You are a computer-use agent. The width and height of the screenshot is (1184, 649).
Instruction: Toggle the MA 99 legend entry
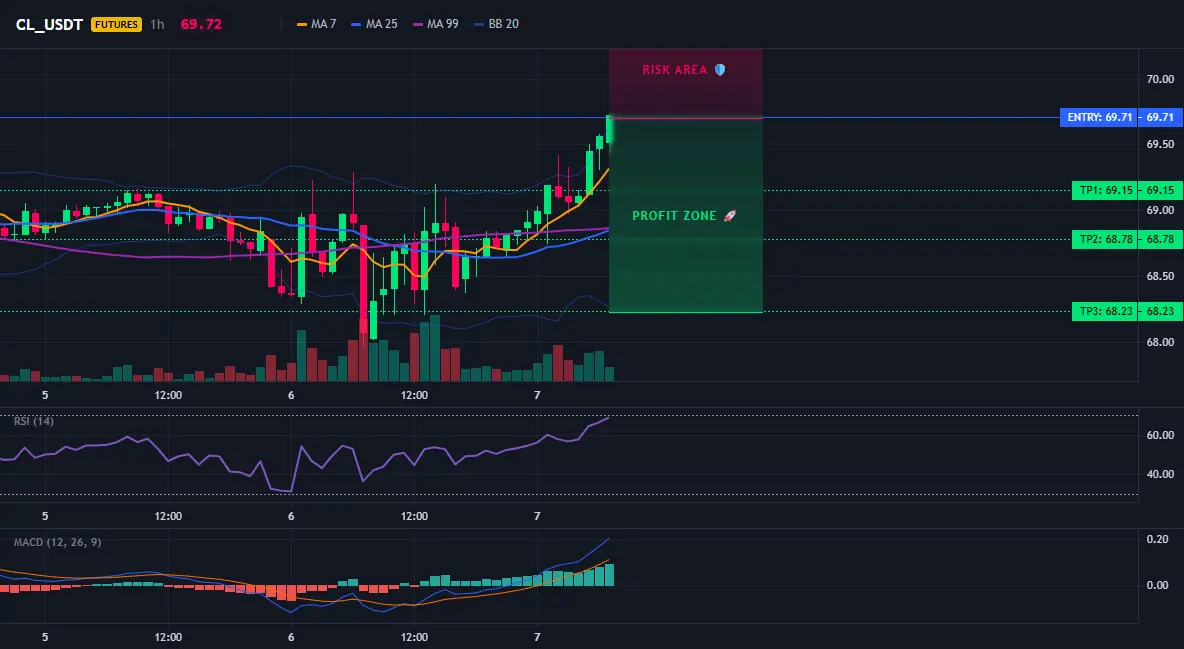[436, 24]
